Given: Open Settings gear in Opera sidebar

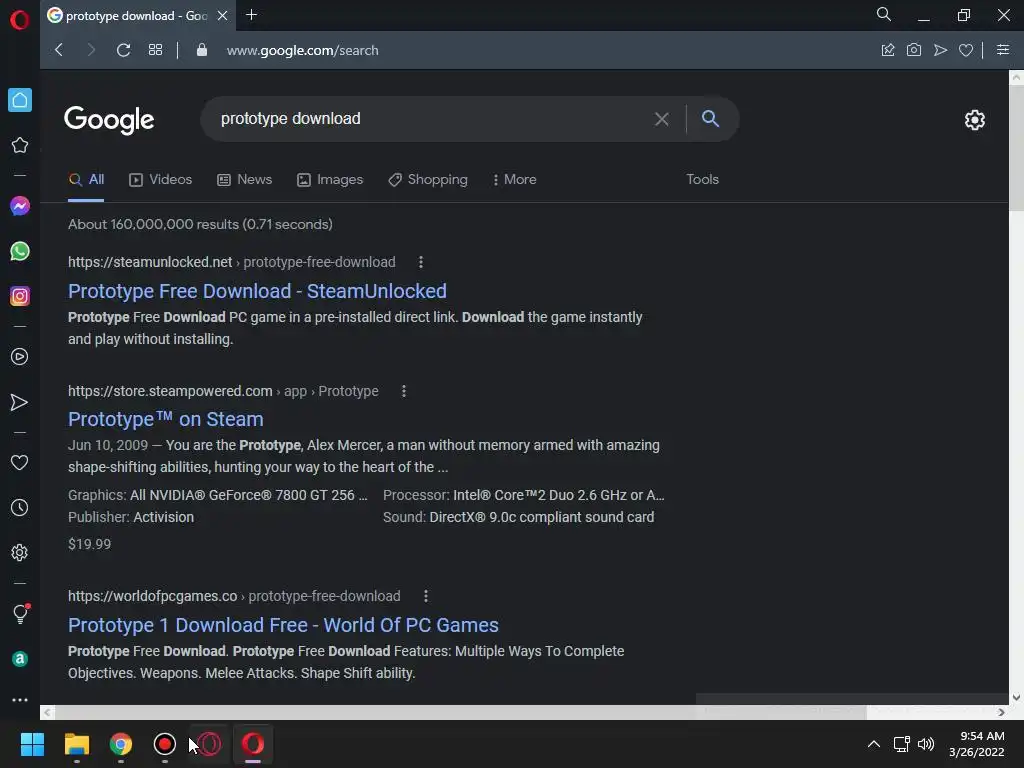Looking at the screenshot, I should [20, 552].
